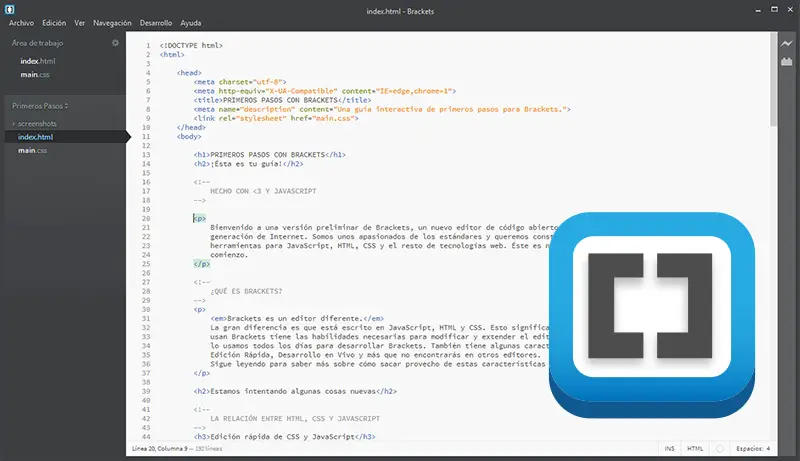Click the h2 ¡Ésta es tu guía! line
This screenshot has width=800, height=461.
tap(248, 164)
